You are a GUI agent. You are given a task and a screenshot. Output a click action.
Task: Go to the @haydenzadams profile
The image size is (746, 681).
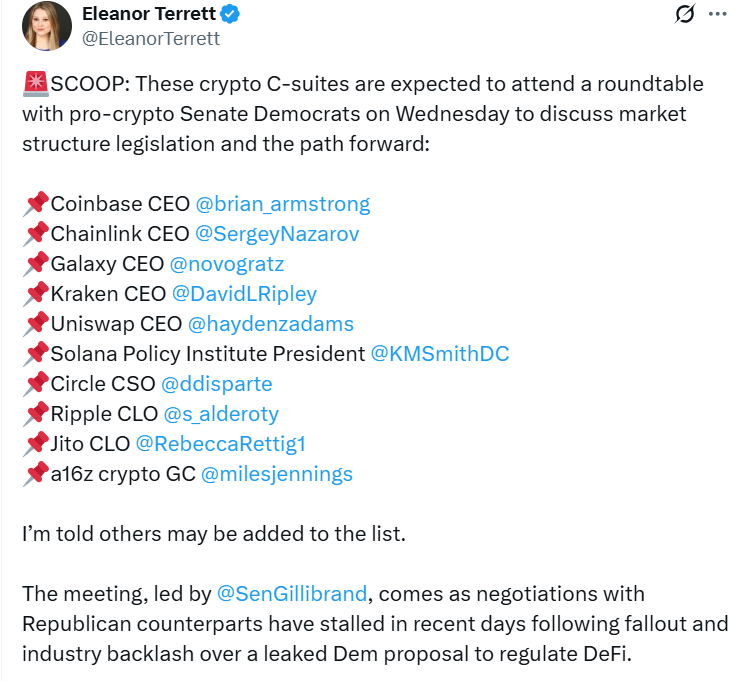[270, 324]
